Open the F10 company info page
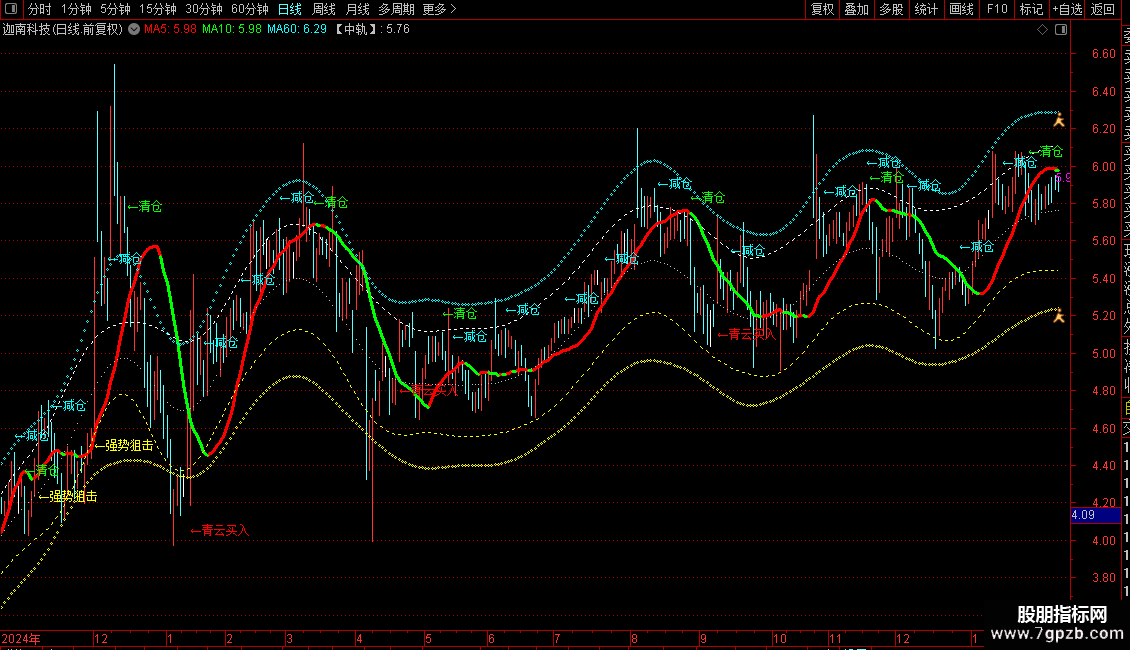The height and width of the screenshot is (650, 1130). tap(997, 9)
